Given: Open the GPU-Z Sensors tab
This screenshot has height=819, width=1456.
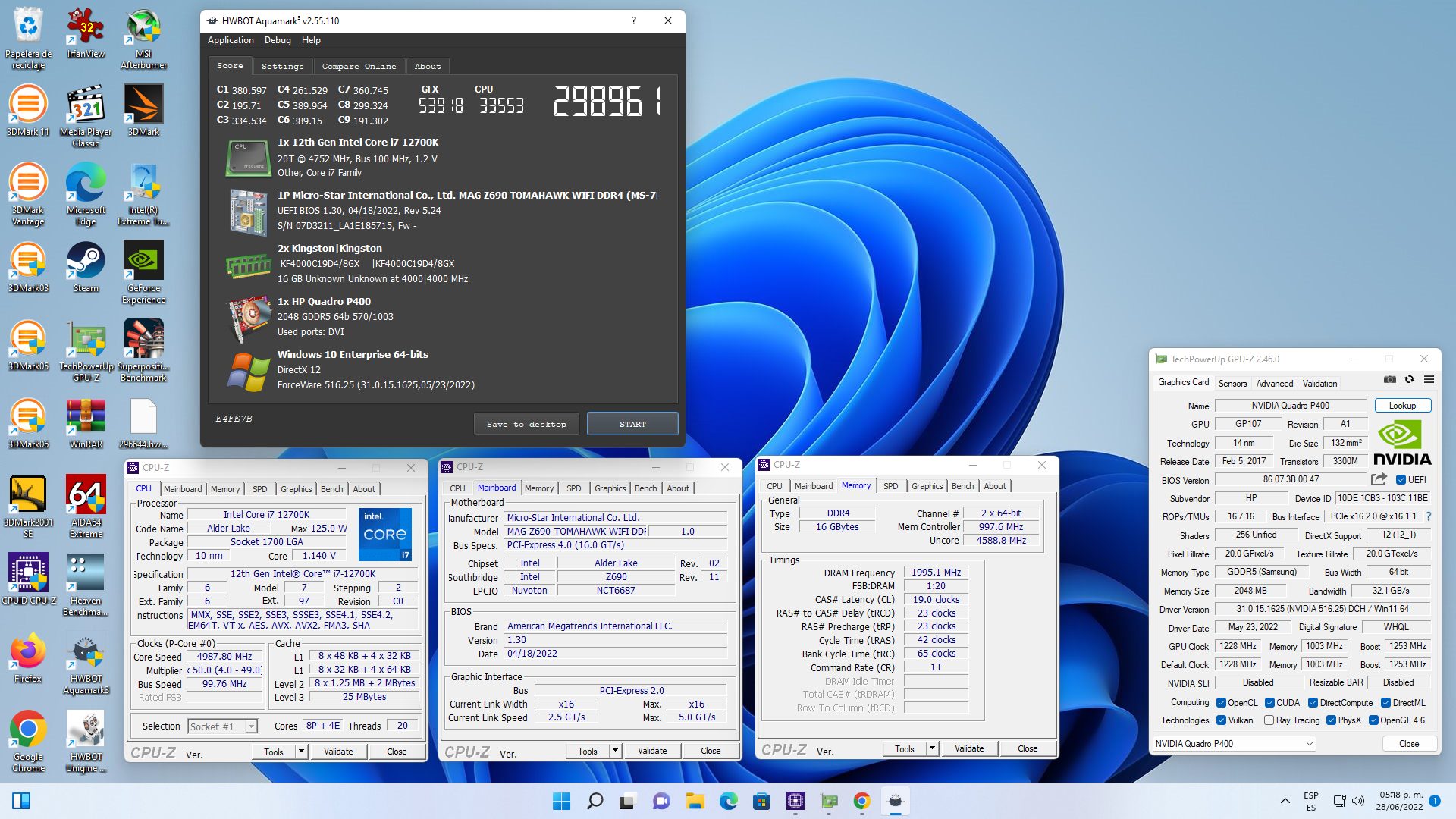Looking at the screenshot, I should (1232, 384).
